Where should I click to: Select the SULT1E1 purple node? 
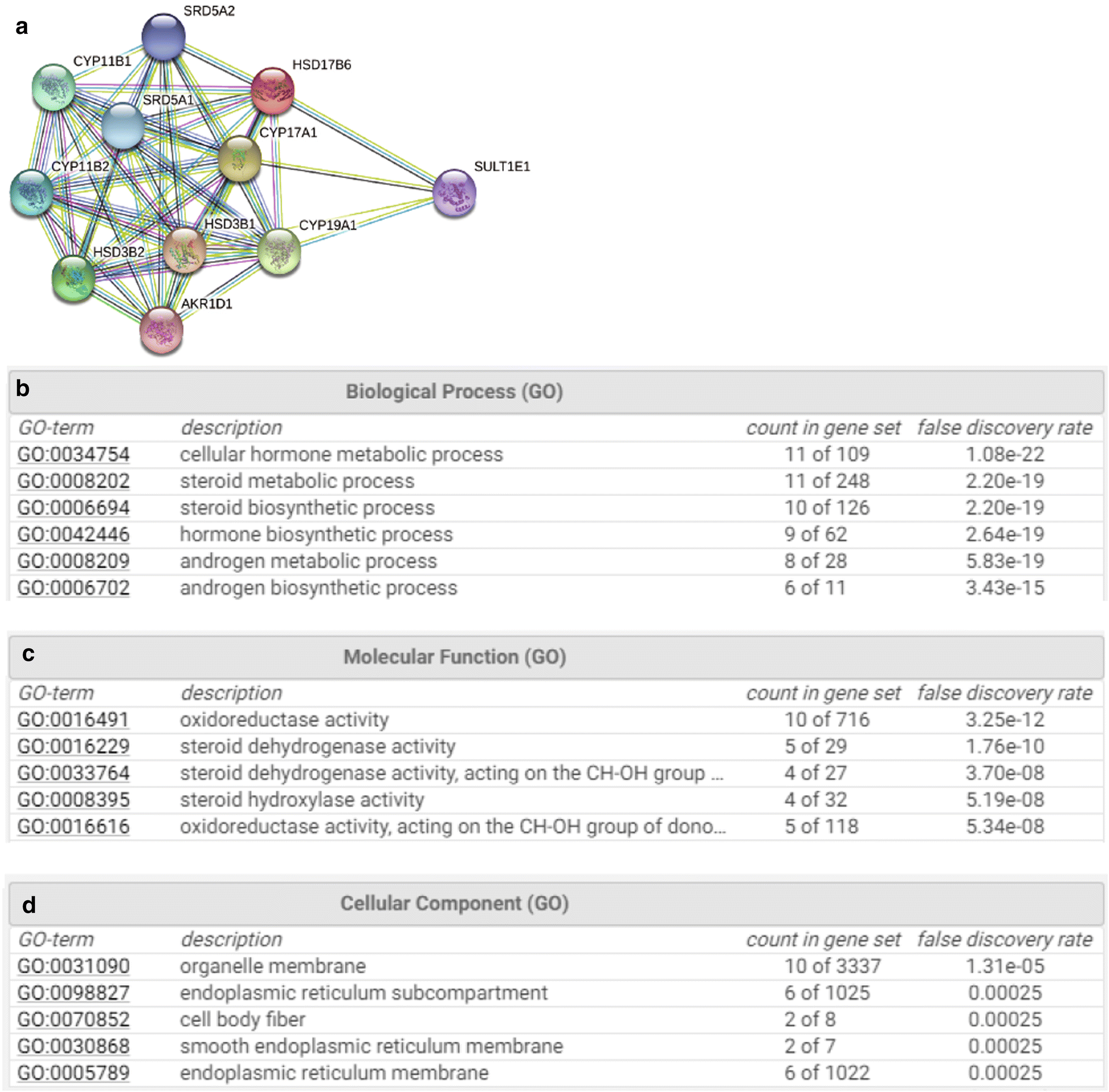454,193
